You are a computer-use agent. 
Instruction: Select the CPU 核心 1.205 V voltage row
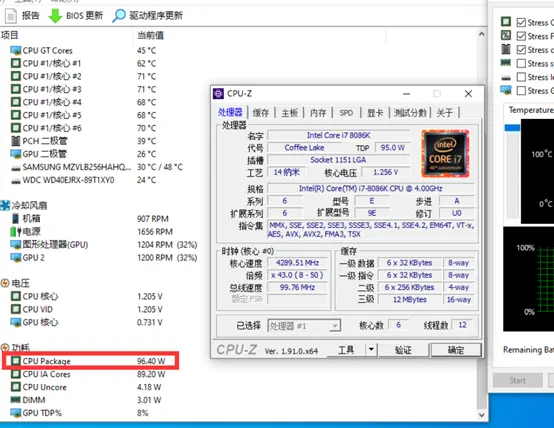coord(87,296)
